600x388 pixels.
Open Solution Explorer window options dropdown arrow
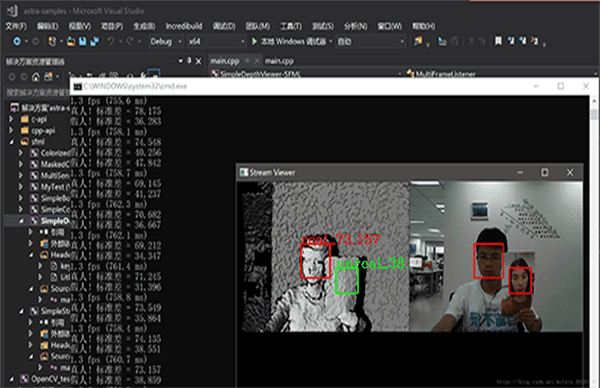[x=181, y=61]
